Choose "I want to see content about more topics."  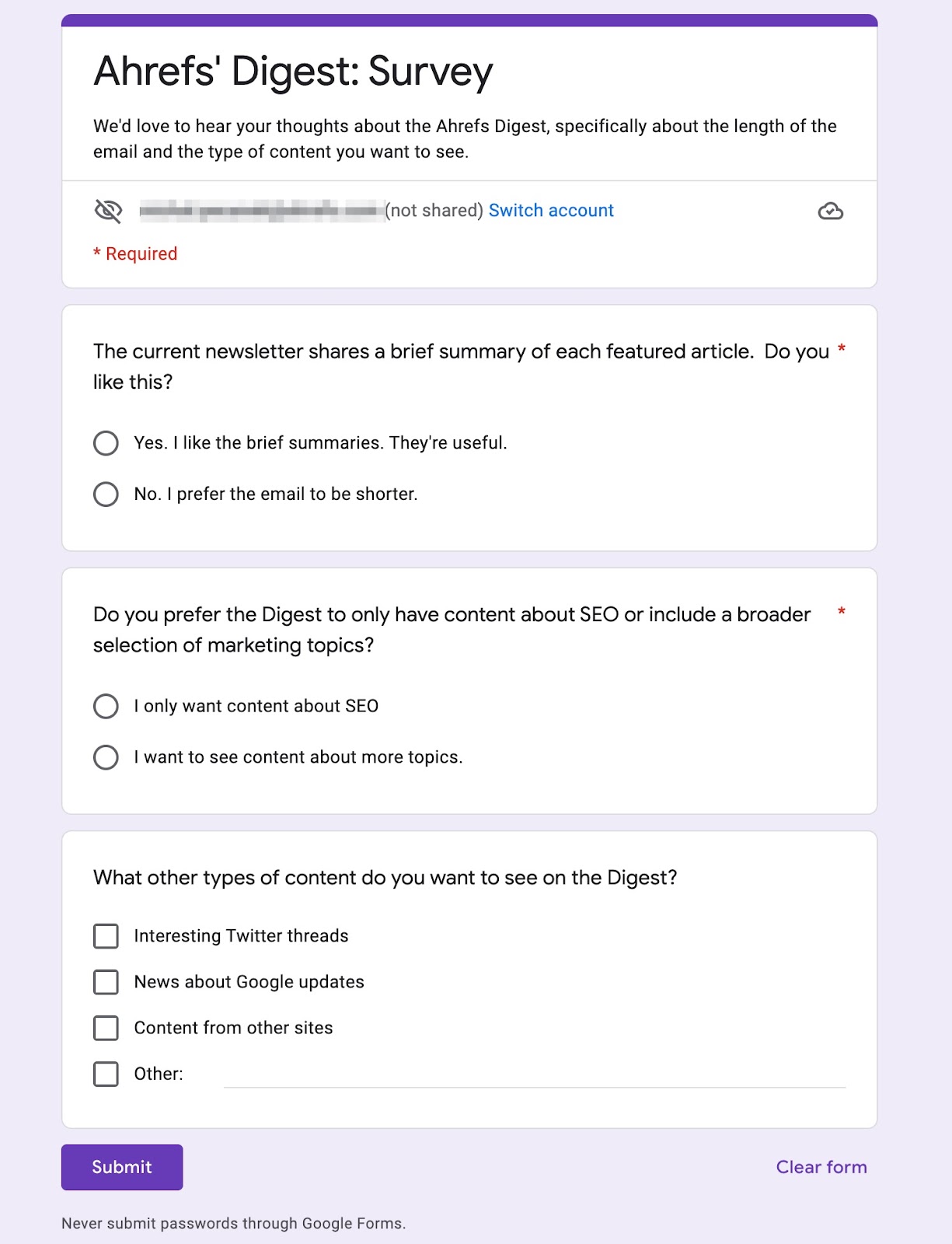coord(106,757)
